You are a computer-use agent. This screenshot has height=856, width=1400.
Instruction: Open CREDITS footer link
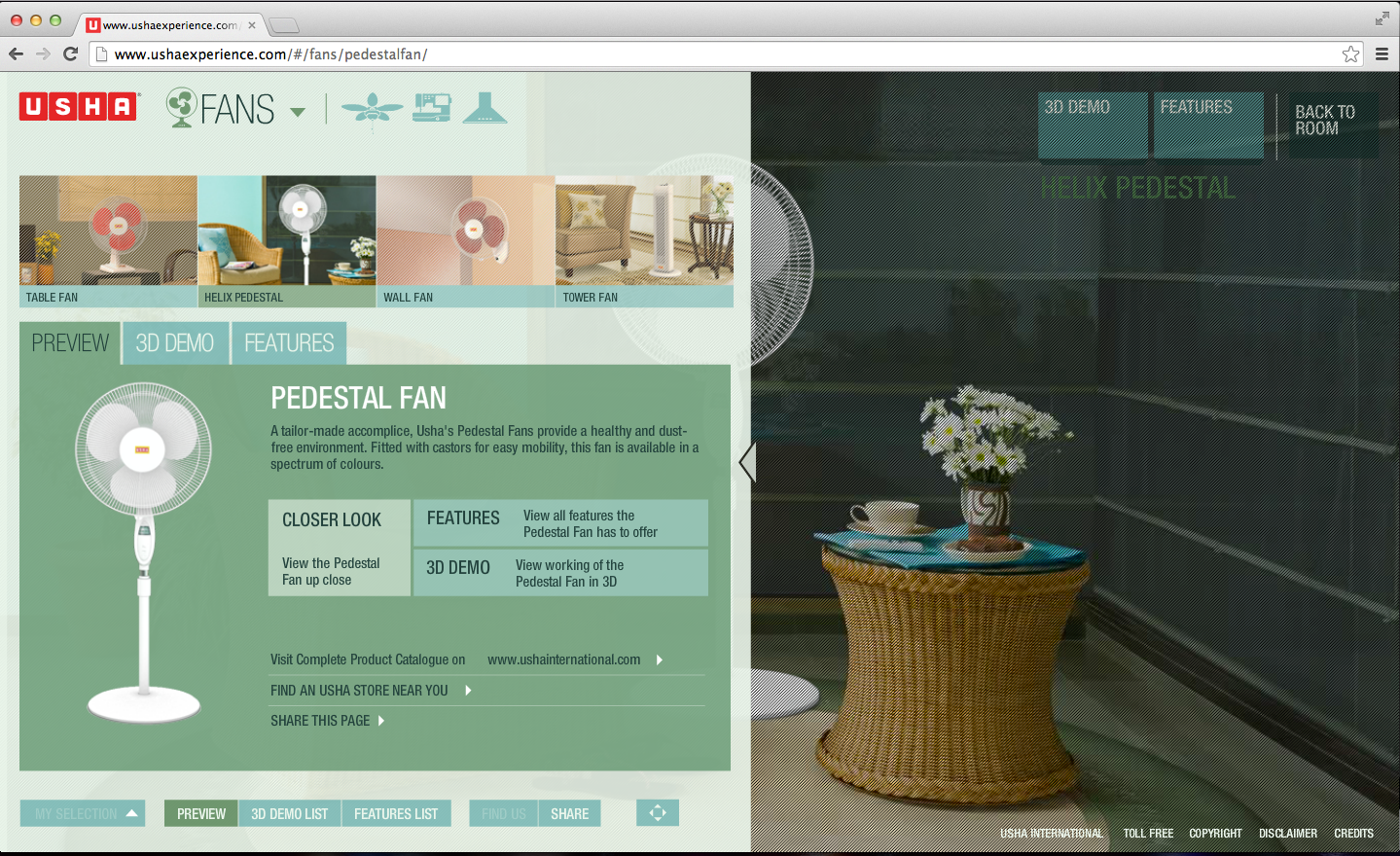tap(1353, 834)
